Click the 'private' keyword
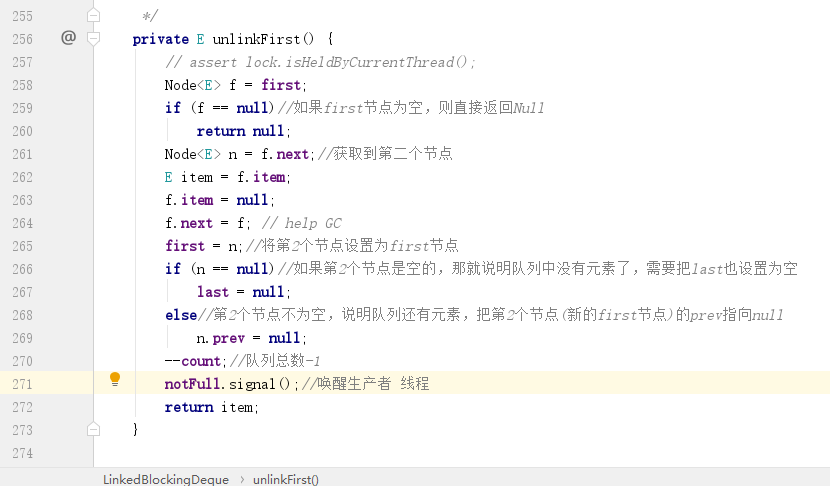This screenshot has height=486, width=830. coord(160,39)
